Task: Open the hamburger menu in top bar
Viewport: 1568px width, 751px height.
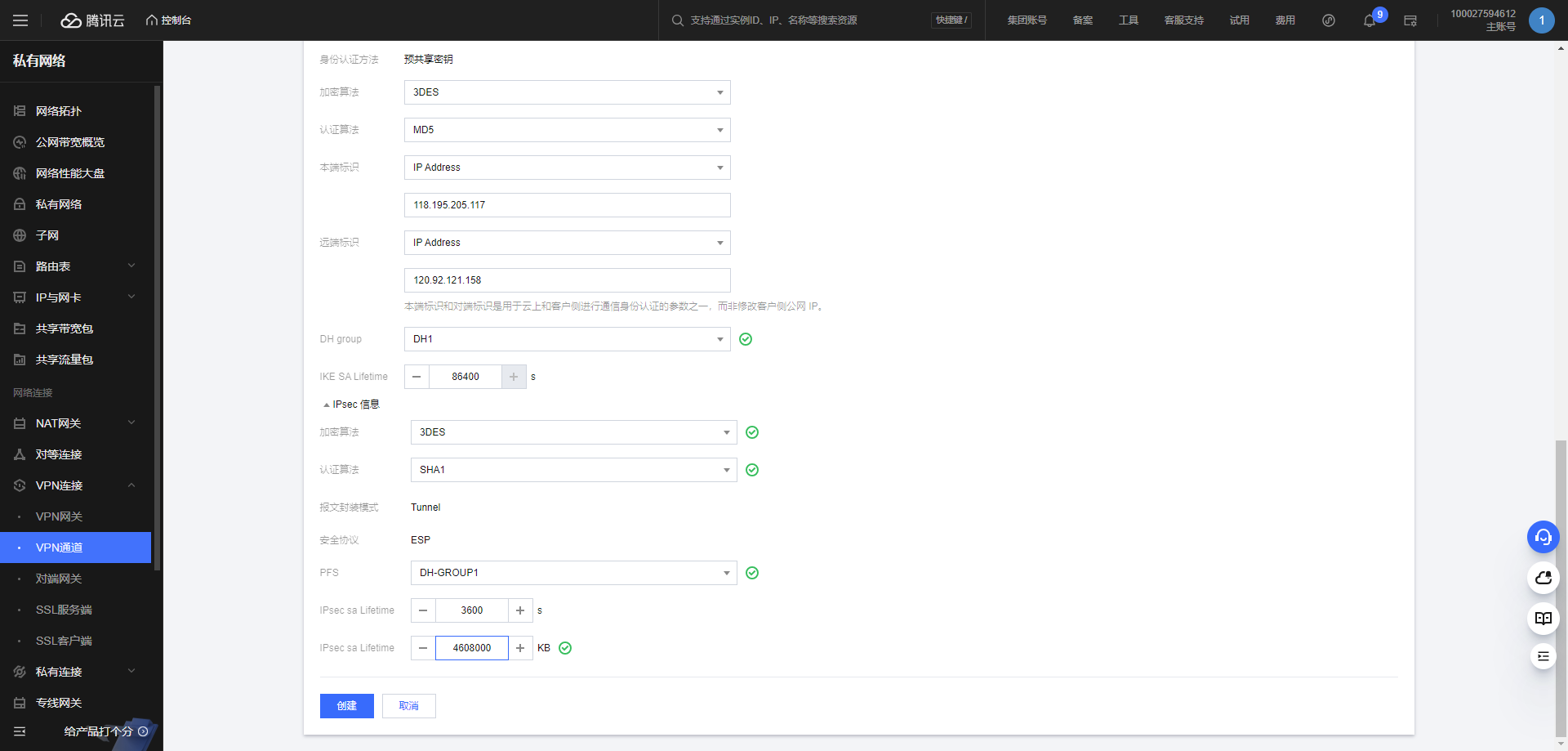Action: (20, 20)
